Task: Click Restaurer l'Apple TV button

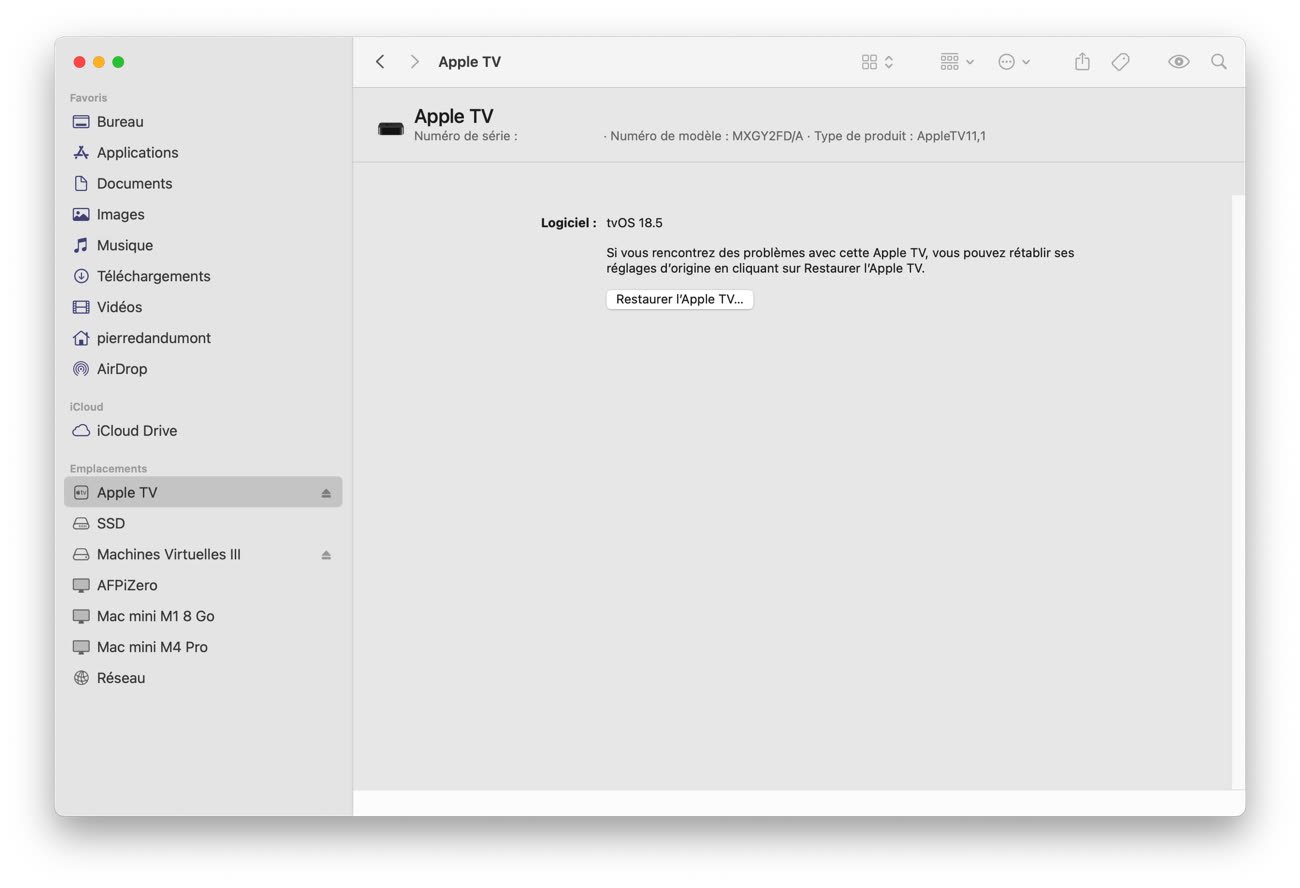Action: point(680,300)
